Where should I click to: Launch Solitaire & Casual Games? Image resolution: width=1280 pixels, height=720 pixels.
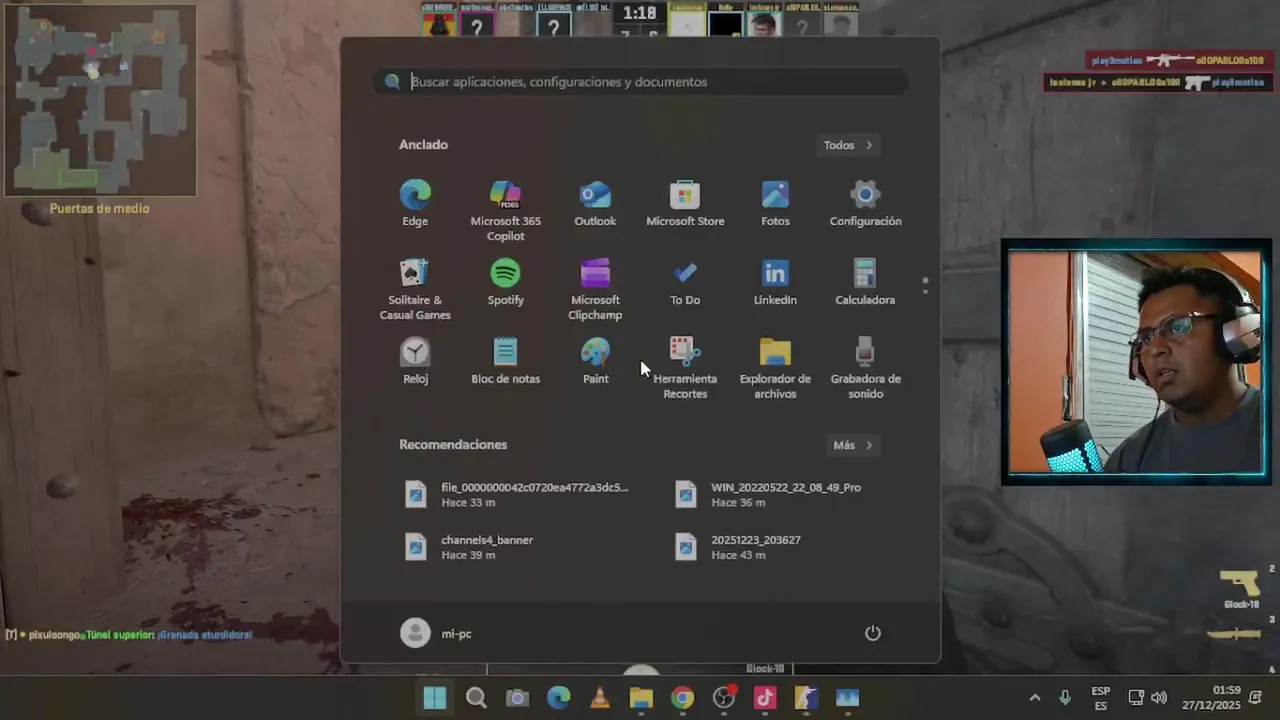click(x=415, y=290)
